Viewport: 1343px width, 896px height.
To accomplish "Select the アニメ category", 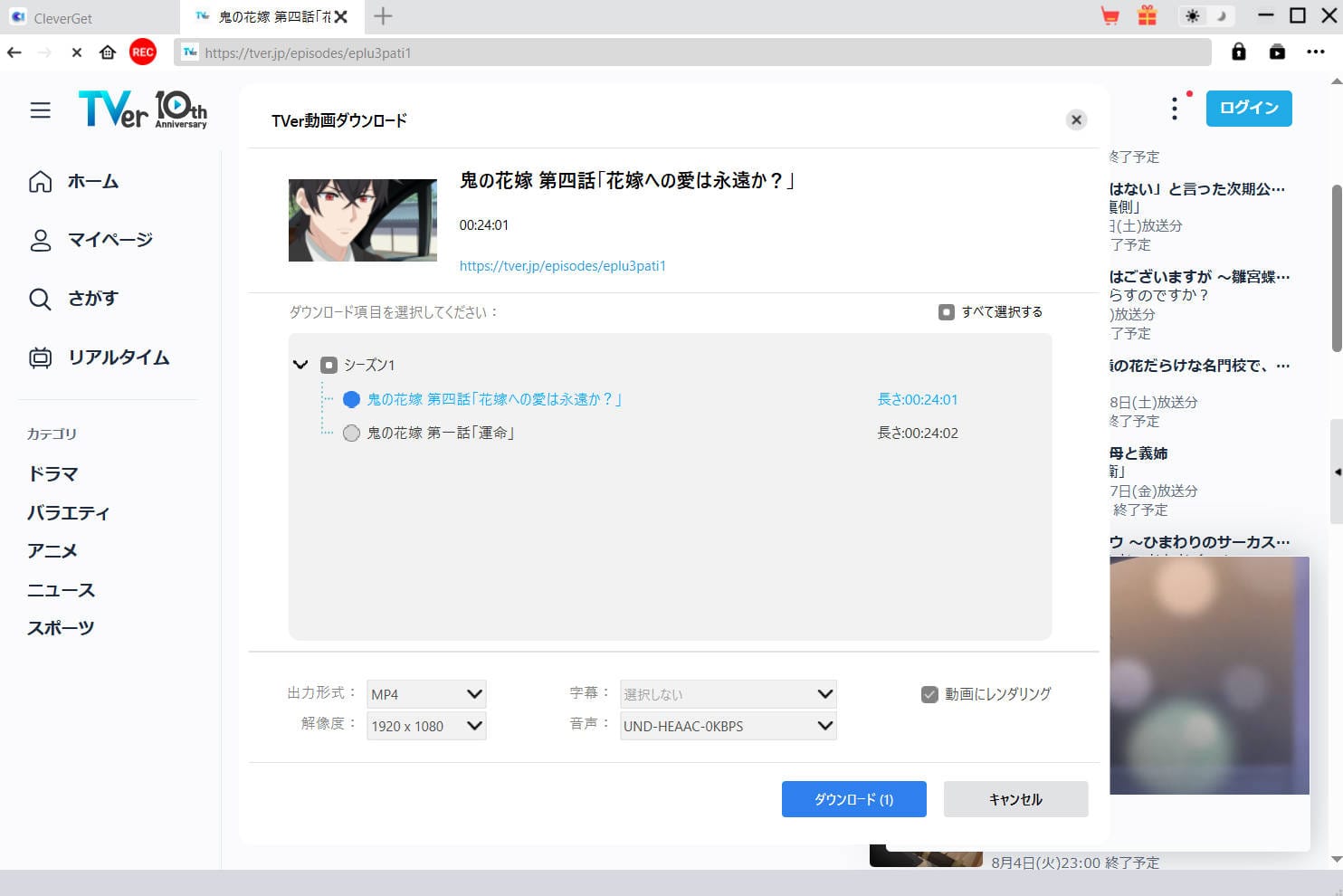I will click(x=52, y=551).
